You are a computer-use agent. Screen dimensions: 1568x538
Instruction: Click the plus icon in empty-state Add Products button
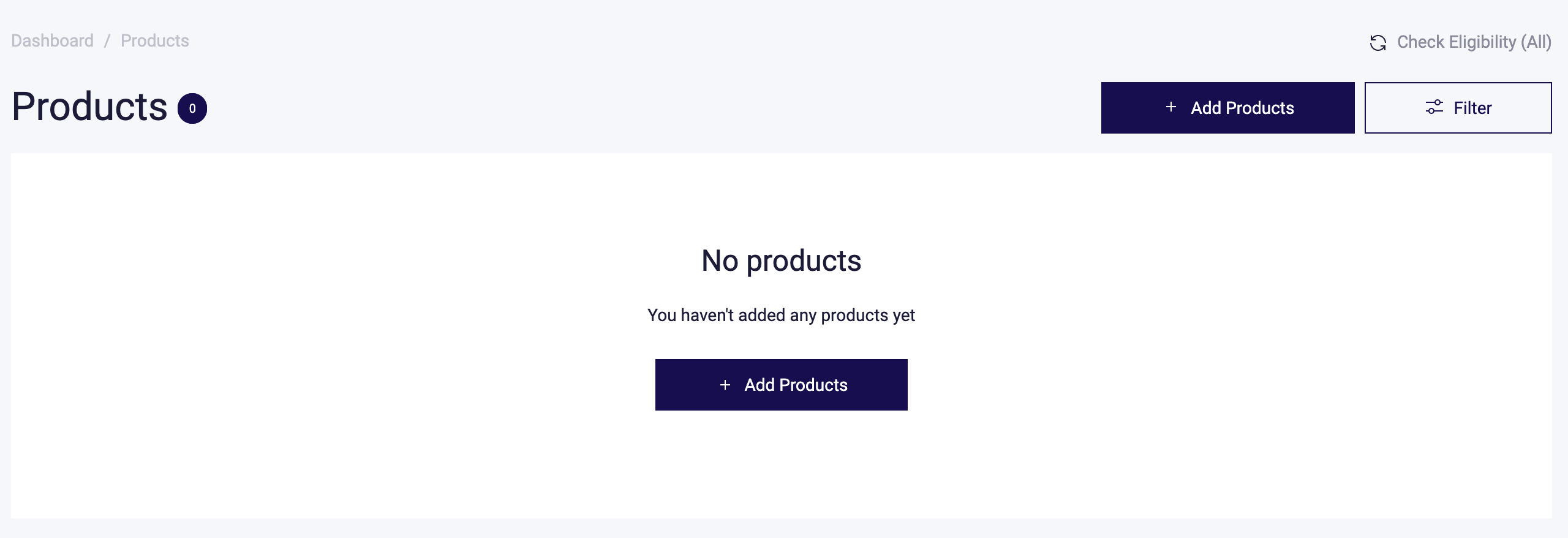coord(725,385)
